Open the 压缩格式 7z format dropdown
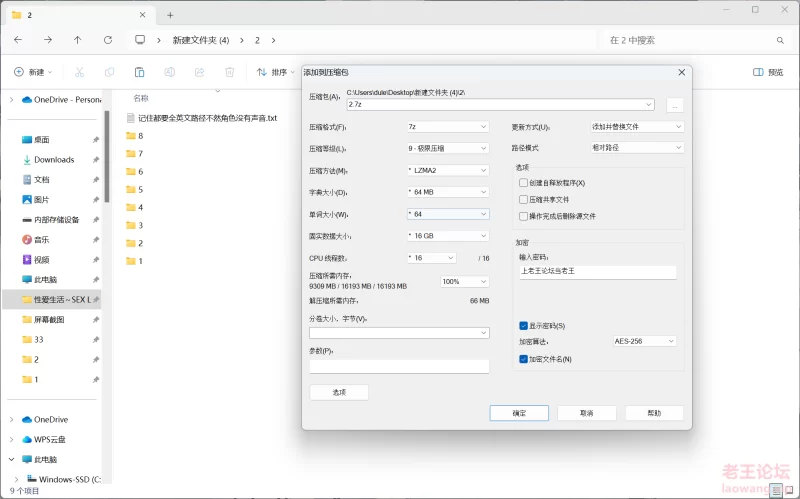The height and width of the screenshot is (499, 800). coord(447,127)
